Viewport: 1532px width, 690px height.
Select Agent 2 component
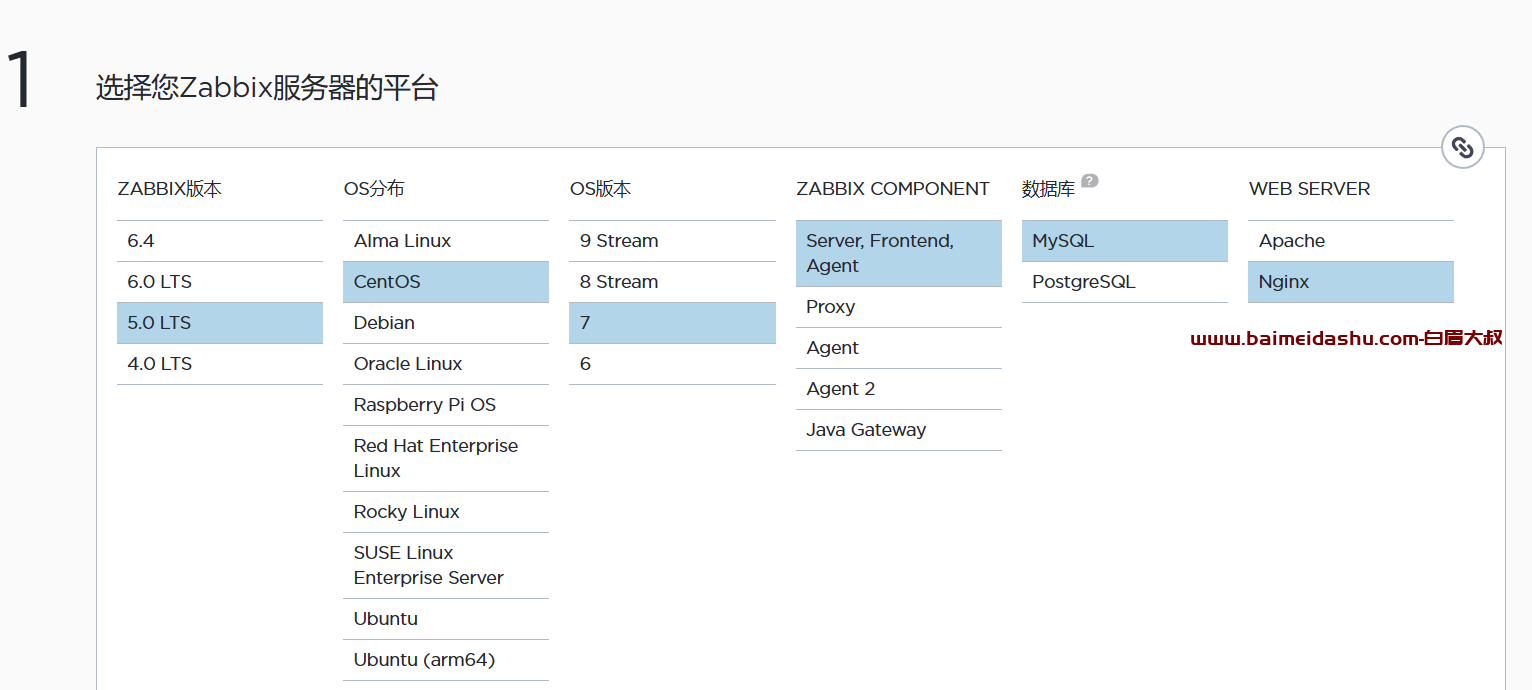899,389
